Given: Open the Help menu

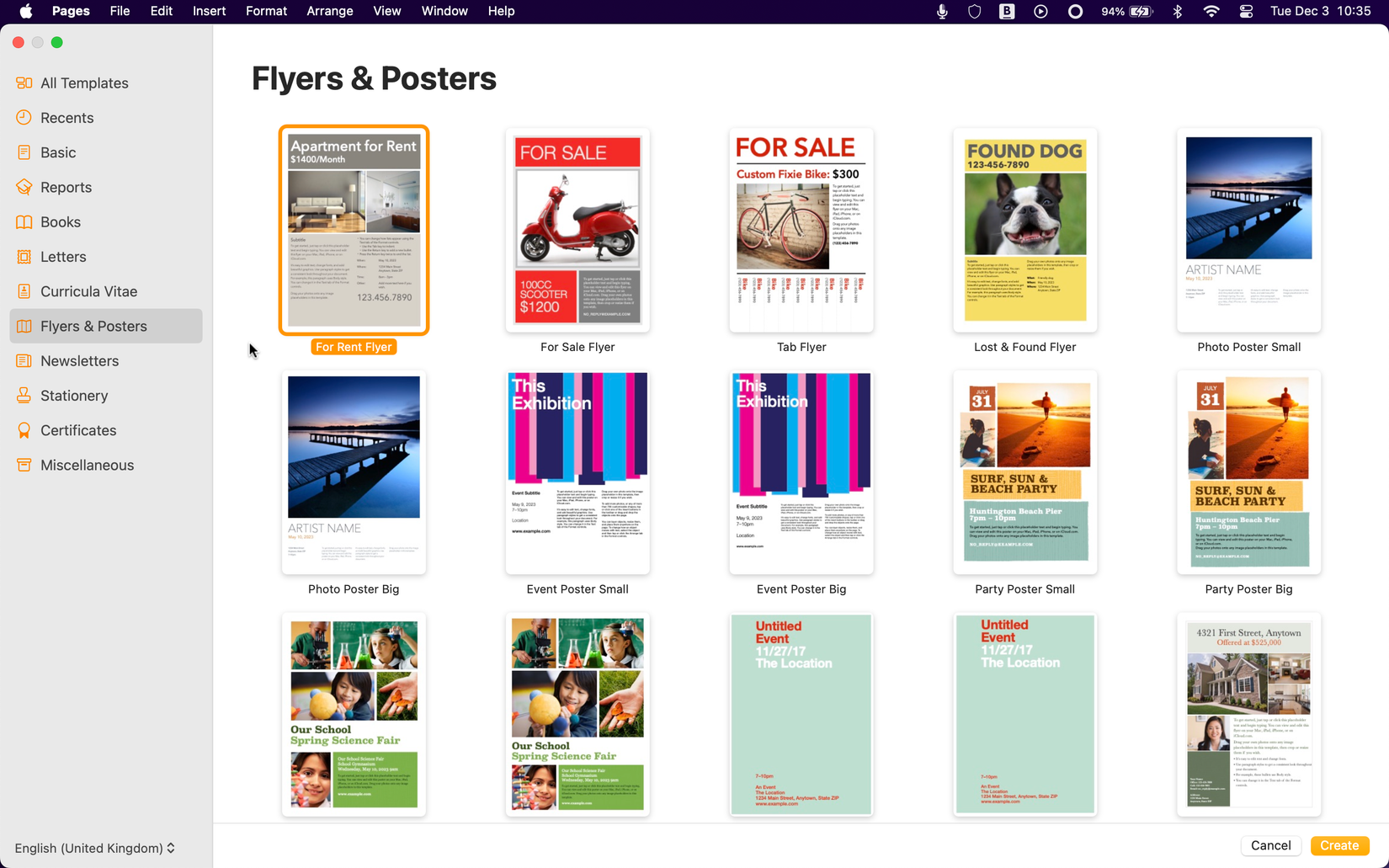Looking at the screenshot, I should tap(501, 11).
